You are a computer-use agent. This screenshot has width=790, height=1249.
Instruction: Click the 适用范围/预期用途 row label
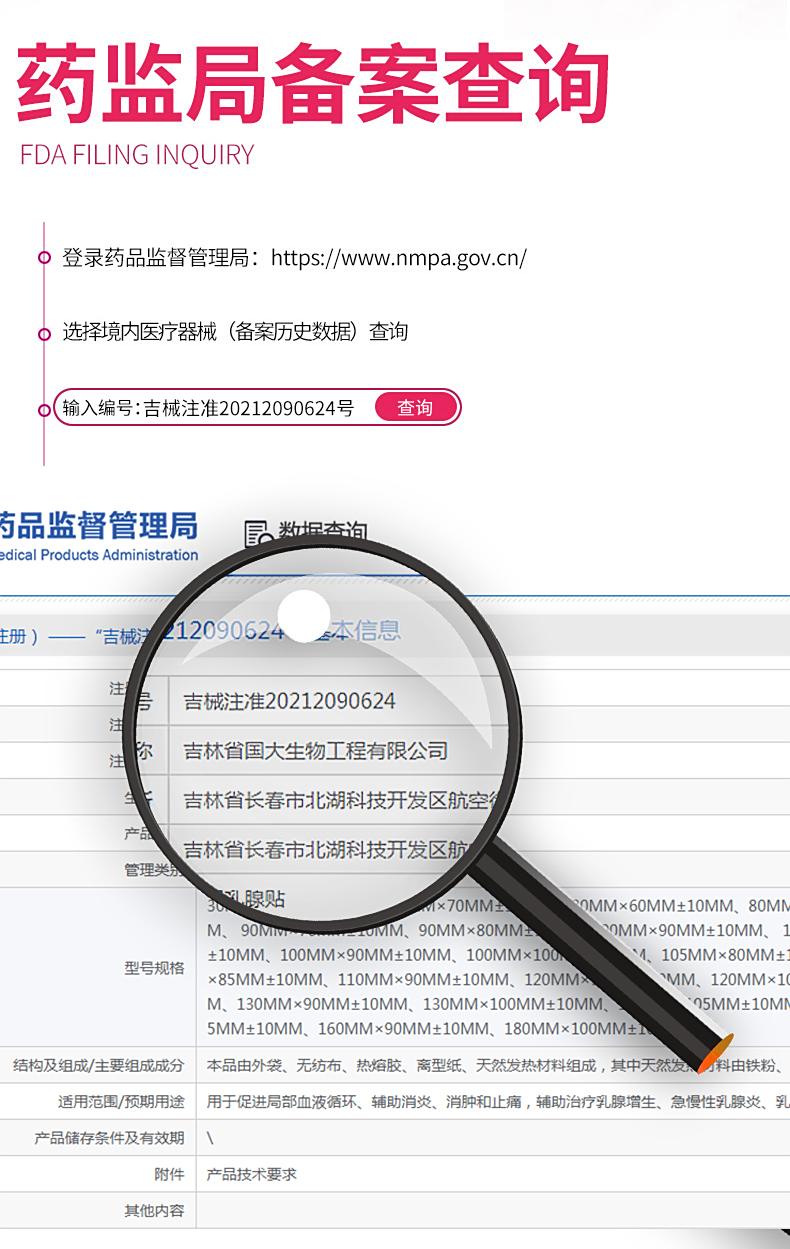(121, 1102)
